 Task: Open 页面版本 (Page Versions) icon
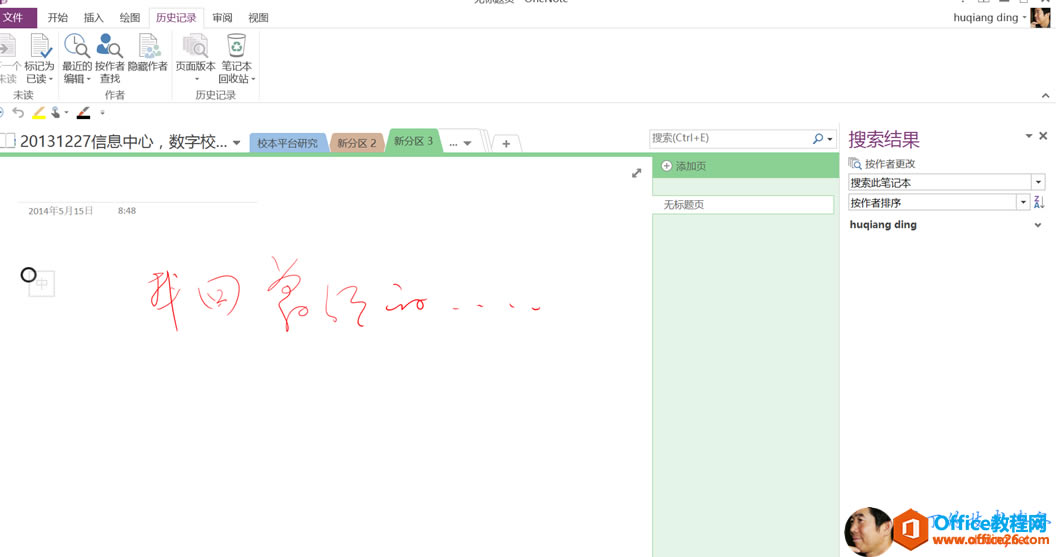click(x=195, y=46)
